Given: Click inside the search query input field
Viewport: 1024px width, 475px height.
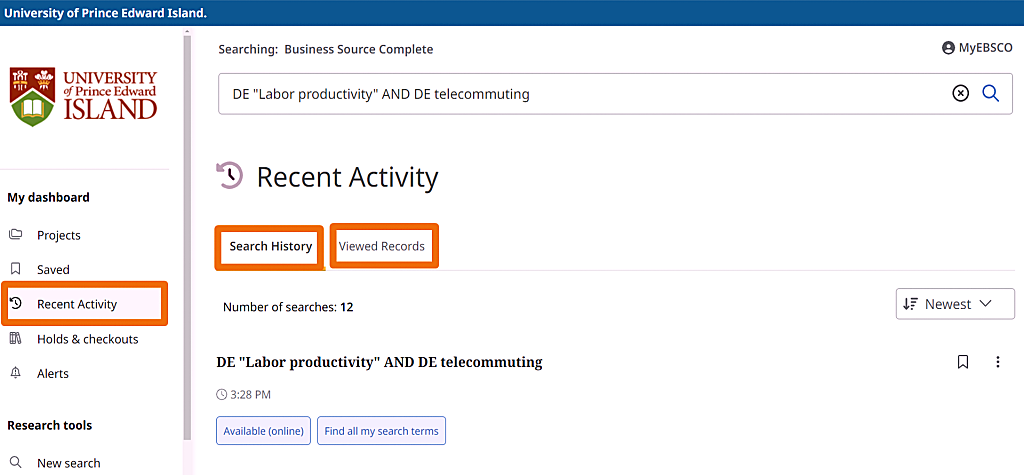Looking at the screenshot, I should 580,94.
